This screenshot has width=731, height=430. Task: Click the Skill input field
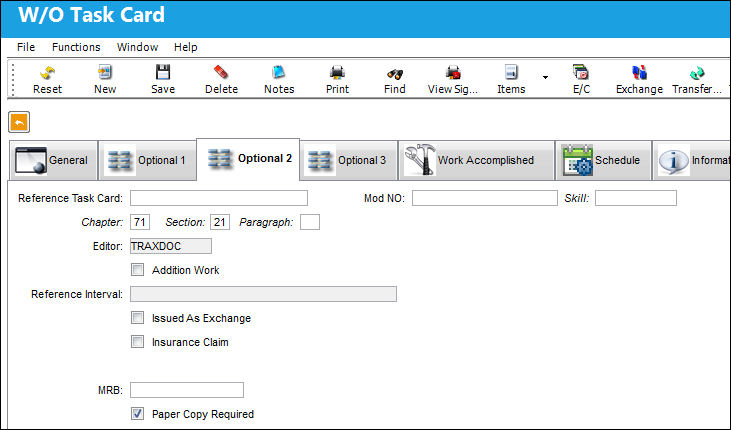[636, 198]
